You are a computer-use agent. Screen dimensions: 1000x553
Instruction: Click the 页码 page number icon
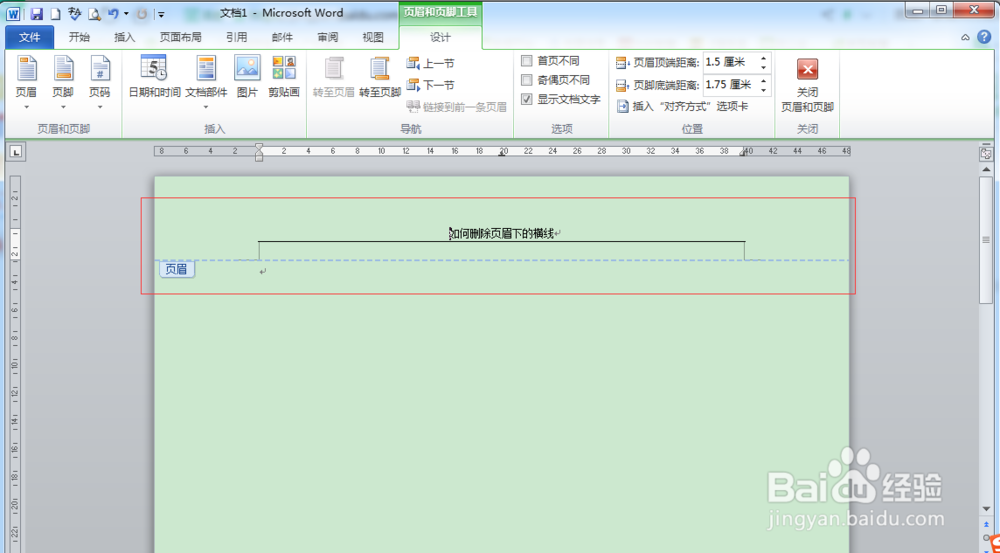coord(99,68)
